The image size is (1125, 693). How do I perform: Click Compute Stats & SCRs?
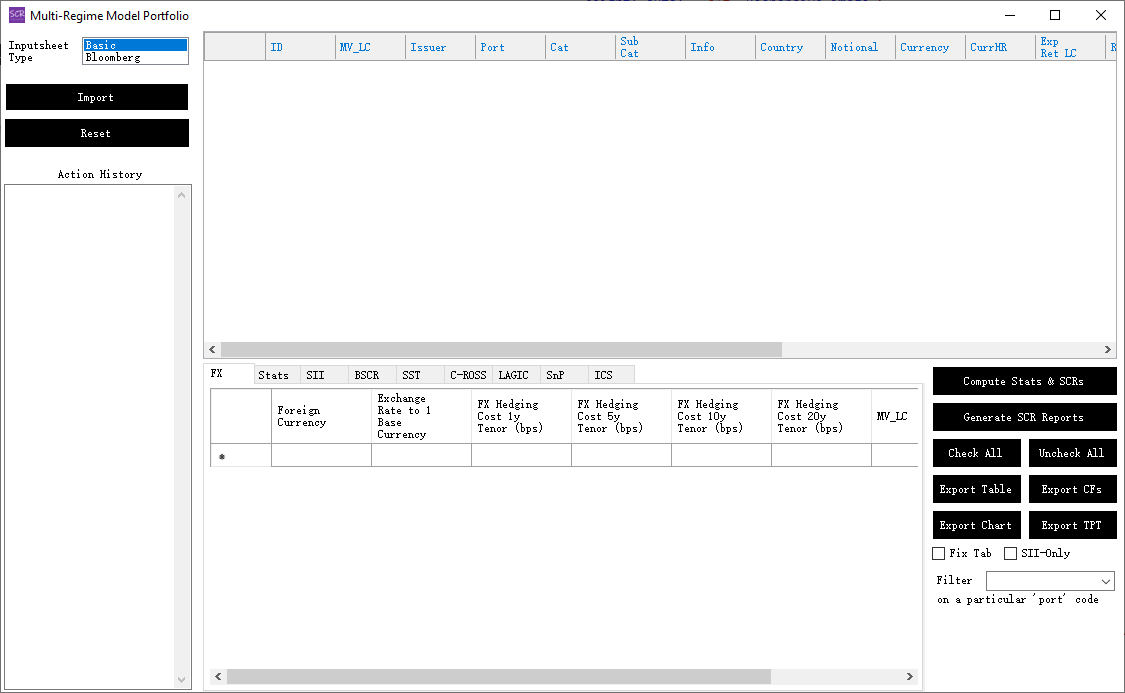[1023, 381]
